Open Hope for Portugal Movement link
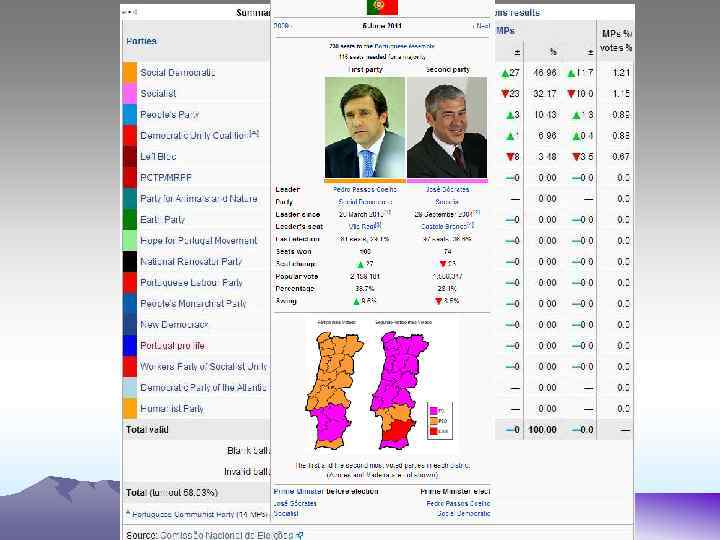Viewport: 720px width, 540px height. tap(198, 241)
